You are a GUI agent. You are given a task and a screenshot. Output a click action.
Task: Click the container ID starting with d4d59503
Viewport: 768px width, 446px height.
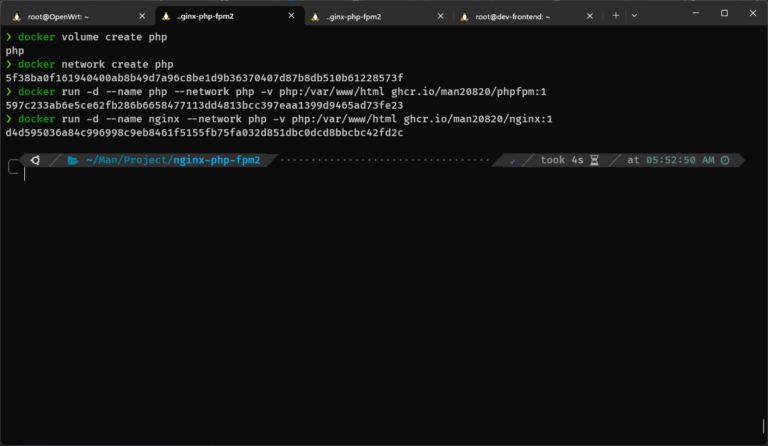coord(204,133)
